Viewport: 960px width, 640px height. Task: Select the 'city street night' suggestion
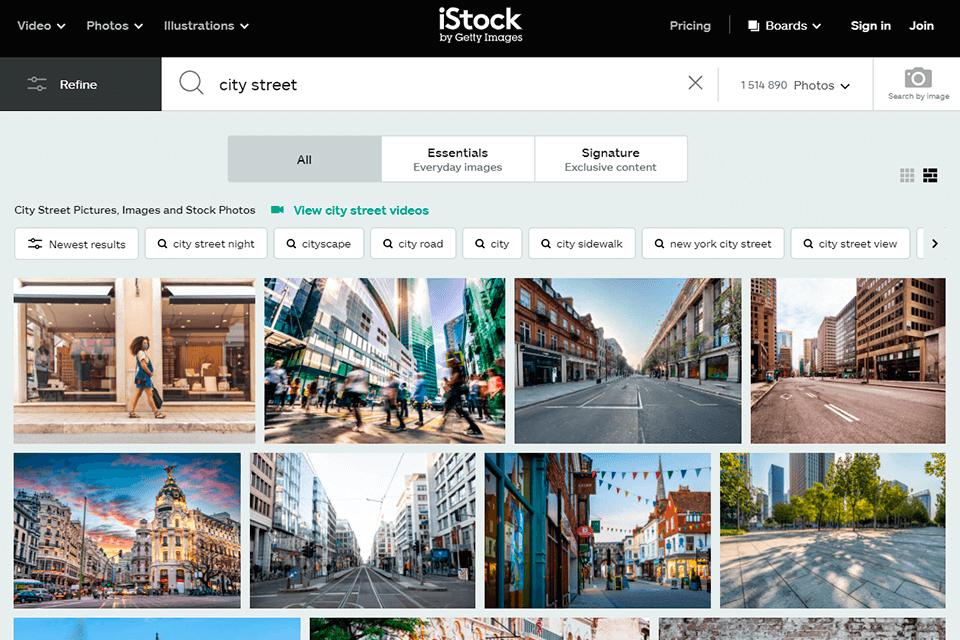[206, 244]
